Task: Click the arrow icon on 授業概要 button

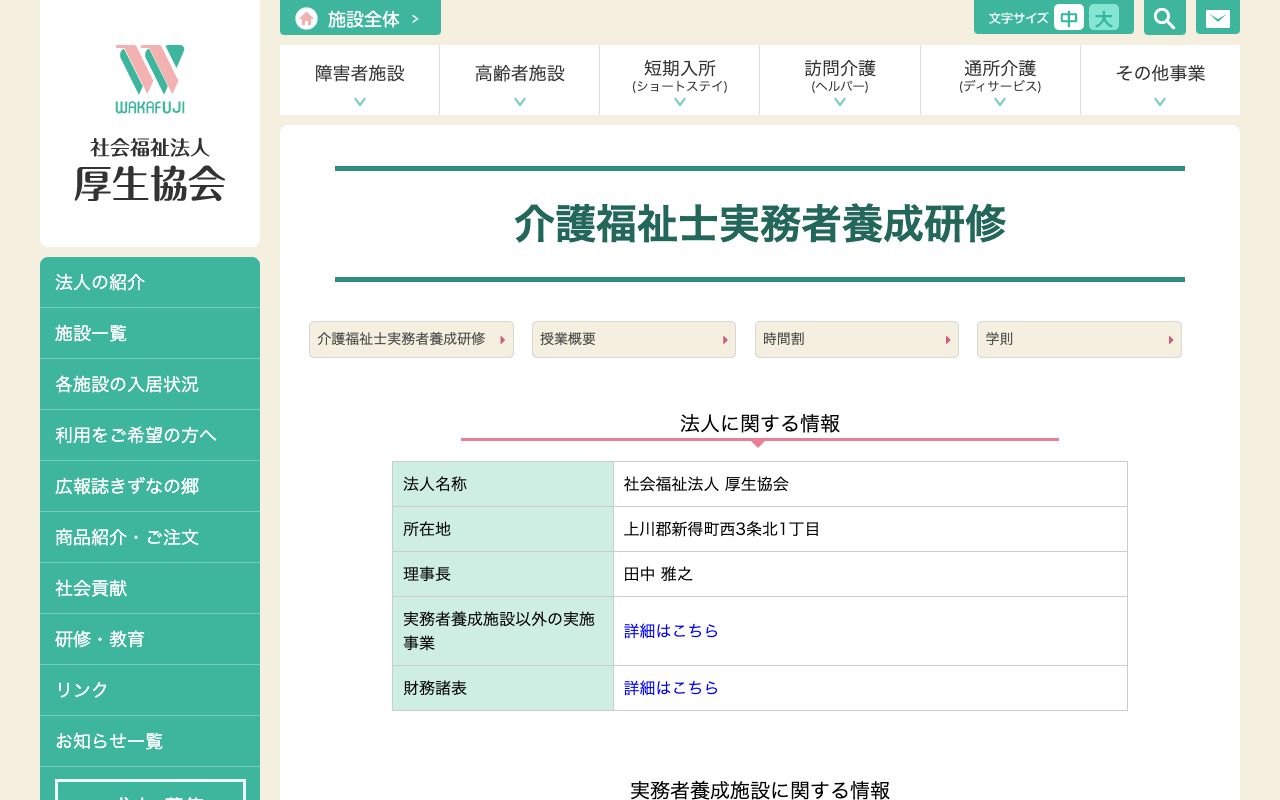Action: (x=724, y=340)
